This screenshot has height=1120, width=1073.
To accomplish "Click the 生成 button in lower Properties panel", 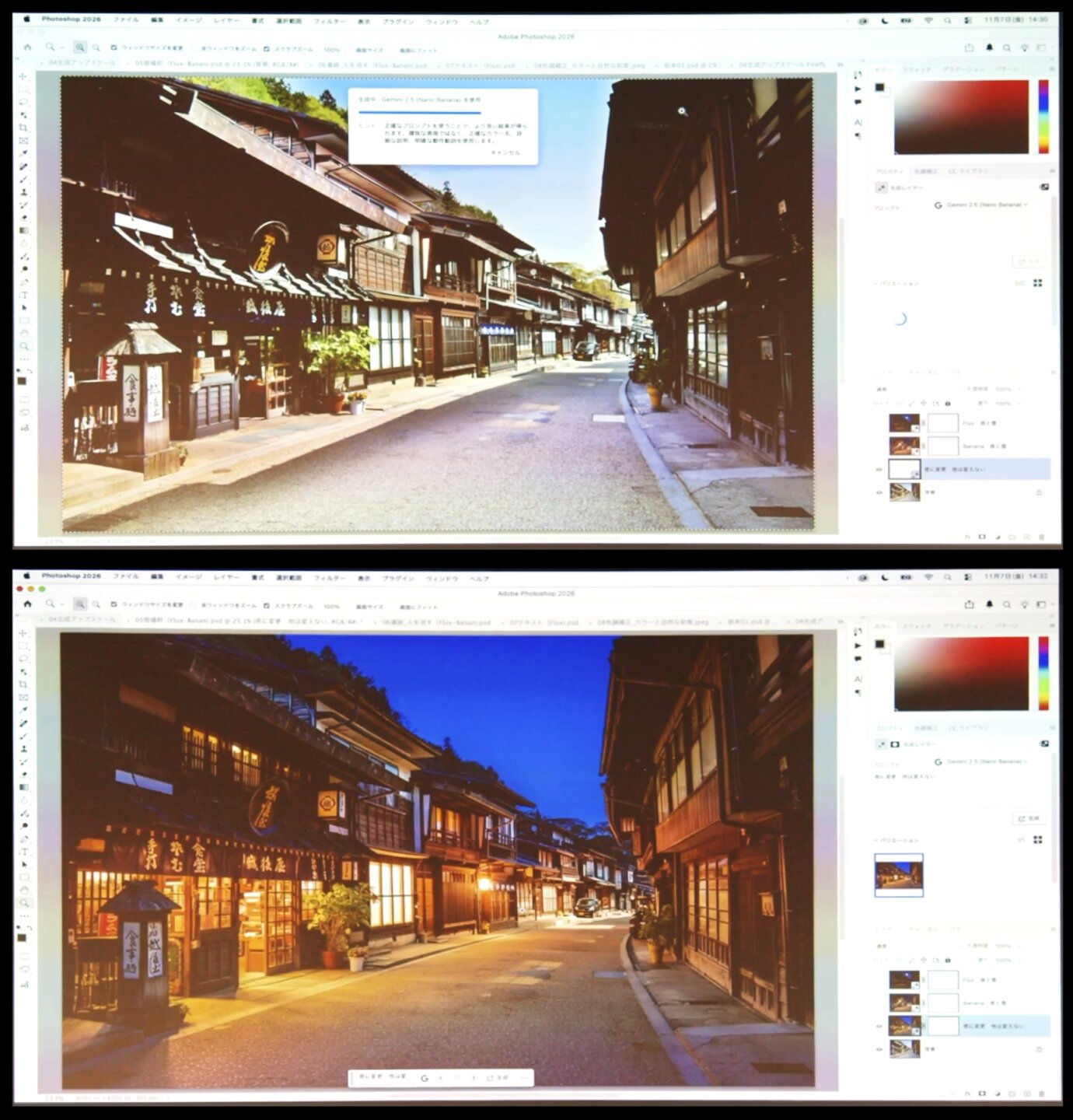I will tap(1029, 818).
